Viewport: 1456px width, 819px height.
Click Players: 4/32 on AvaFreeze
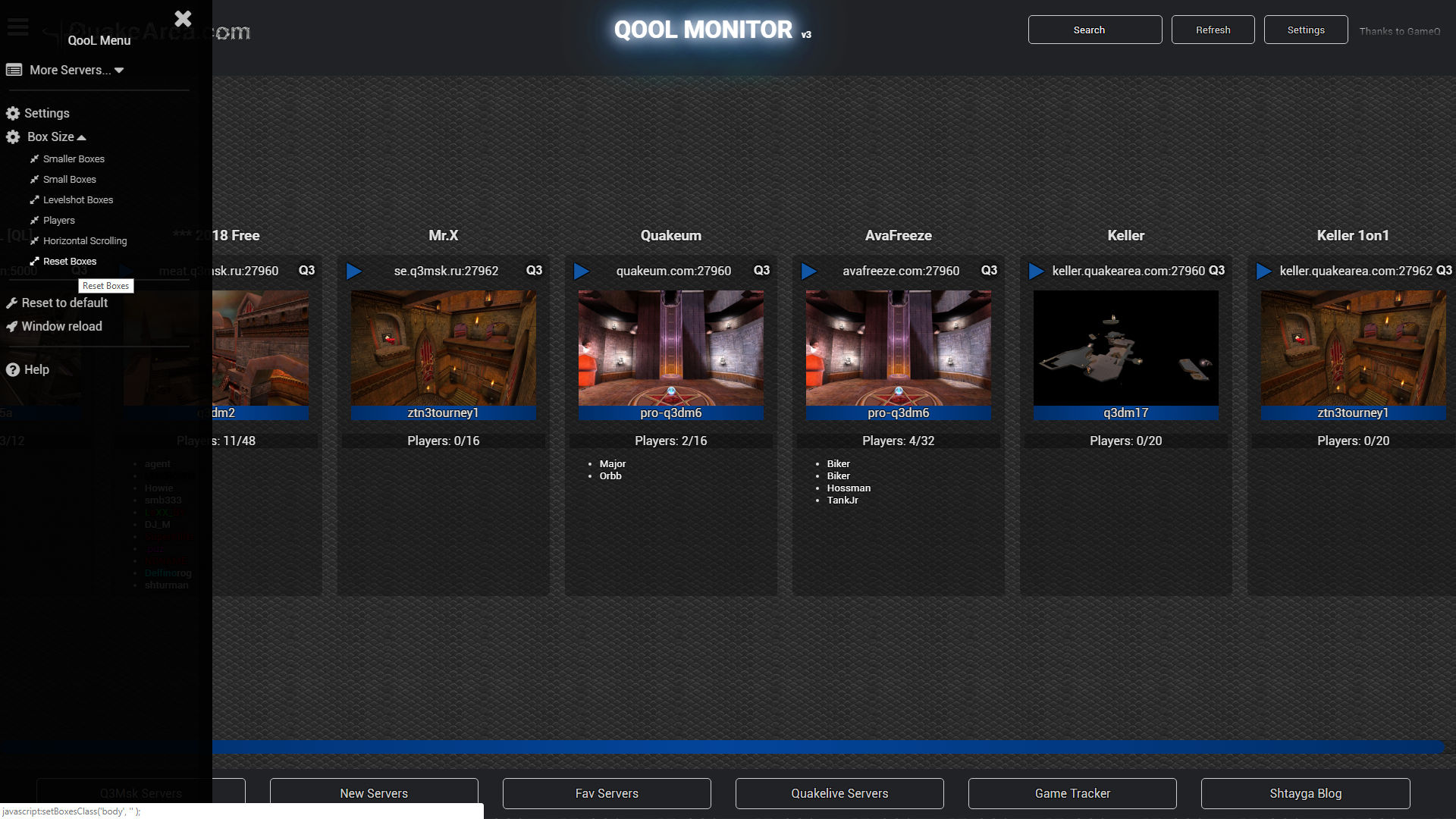coord(899,441)
